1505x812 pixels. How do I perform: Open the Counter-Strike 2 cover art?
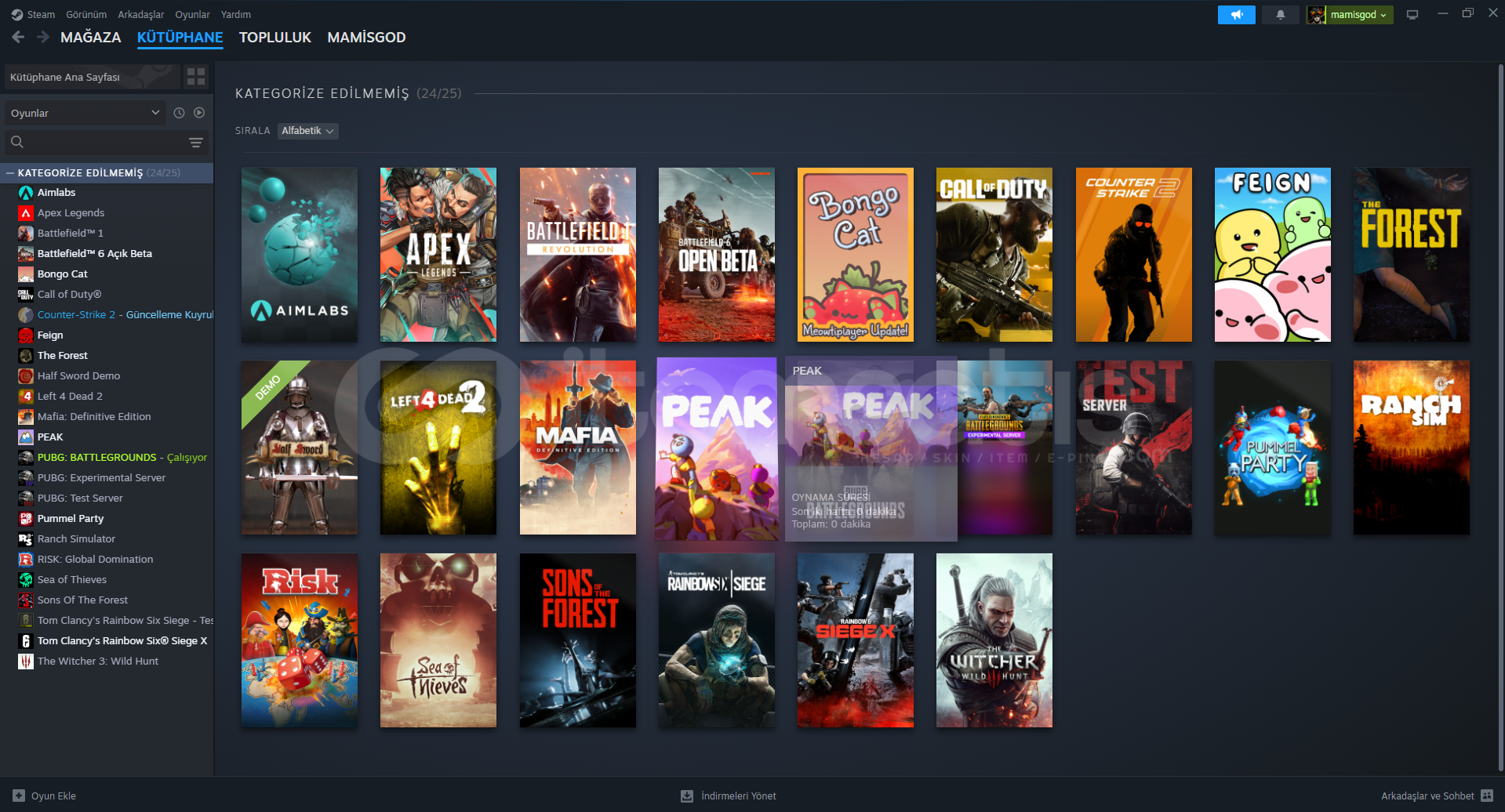pyautogui.click(x=1134, y=255)
